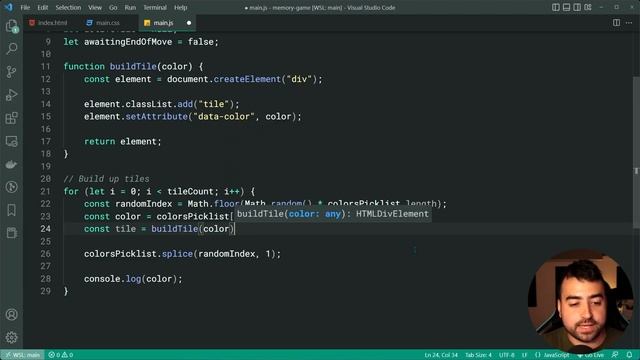The height and width of the screenshot is (360, 640).
Task: Switch to the index.html tab
Action: (x=52, y=23)
